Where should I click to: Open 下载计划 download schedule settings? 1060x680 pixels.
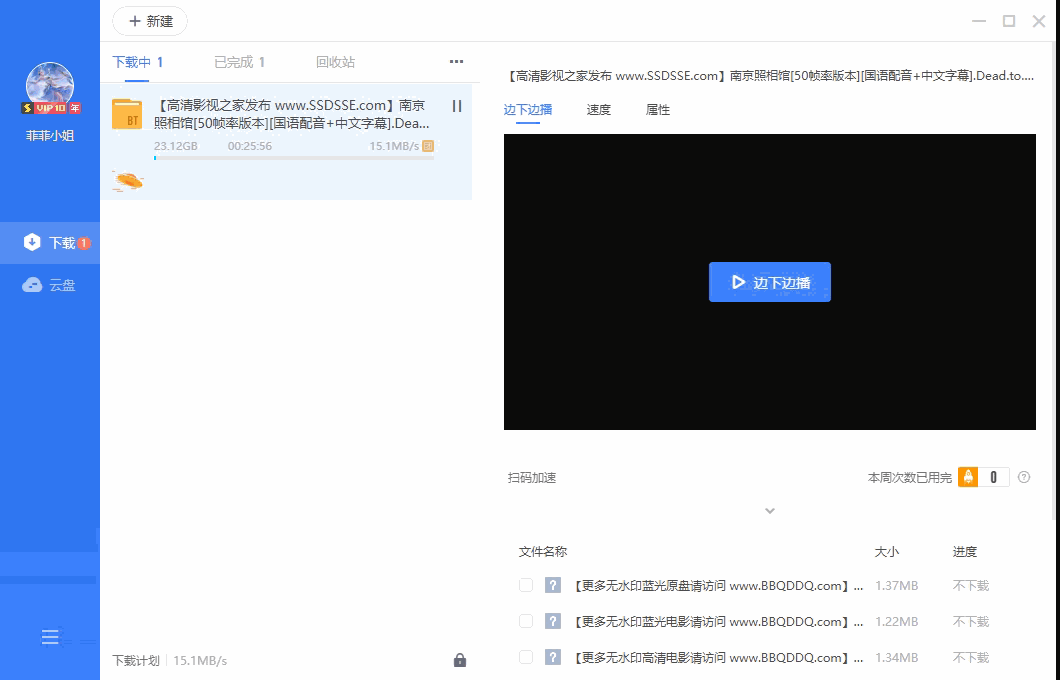tap(138, 661)
